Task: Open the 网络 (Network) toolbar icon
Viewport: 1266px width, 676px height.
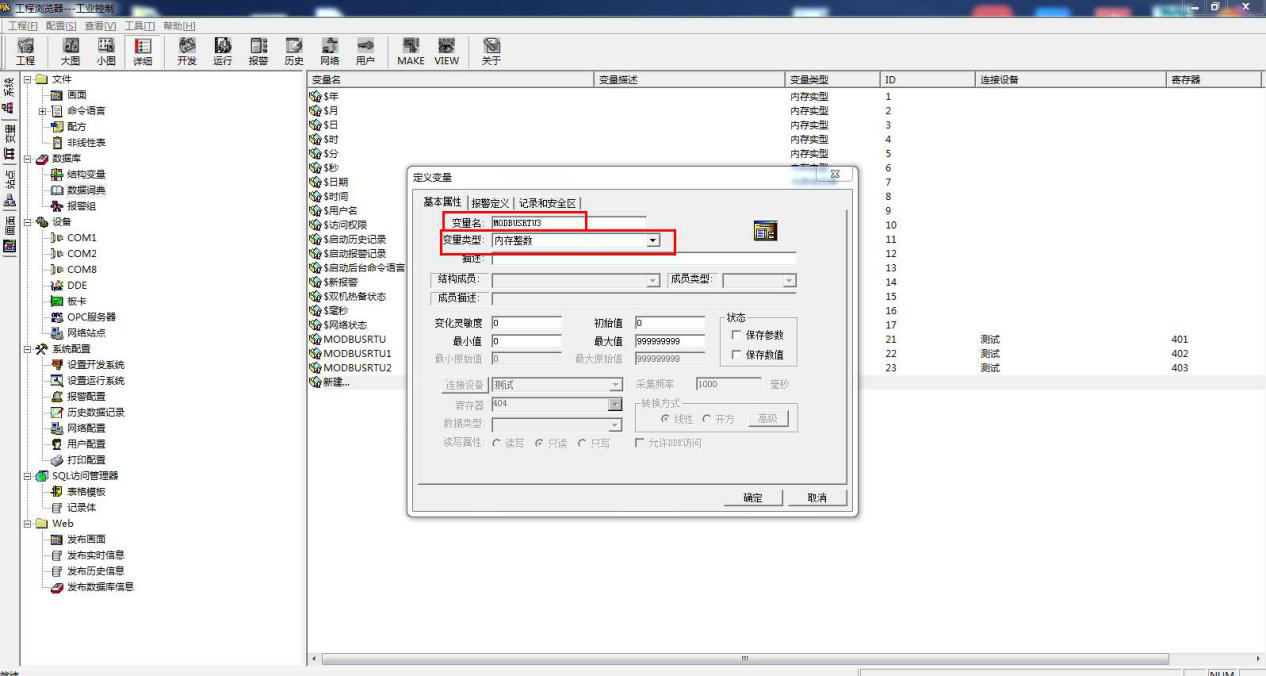Action: tap(329, 51)
